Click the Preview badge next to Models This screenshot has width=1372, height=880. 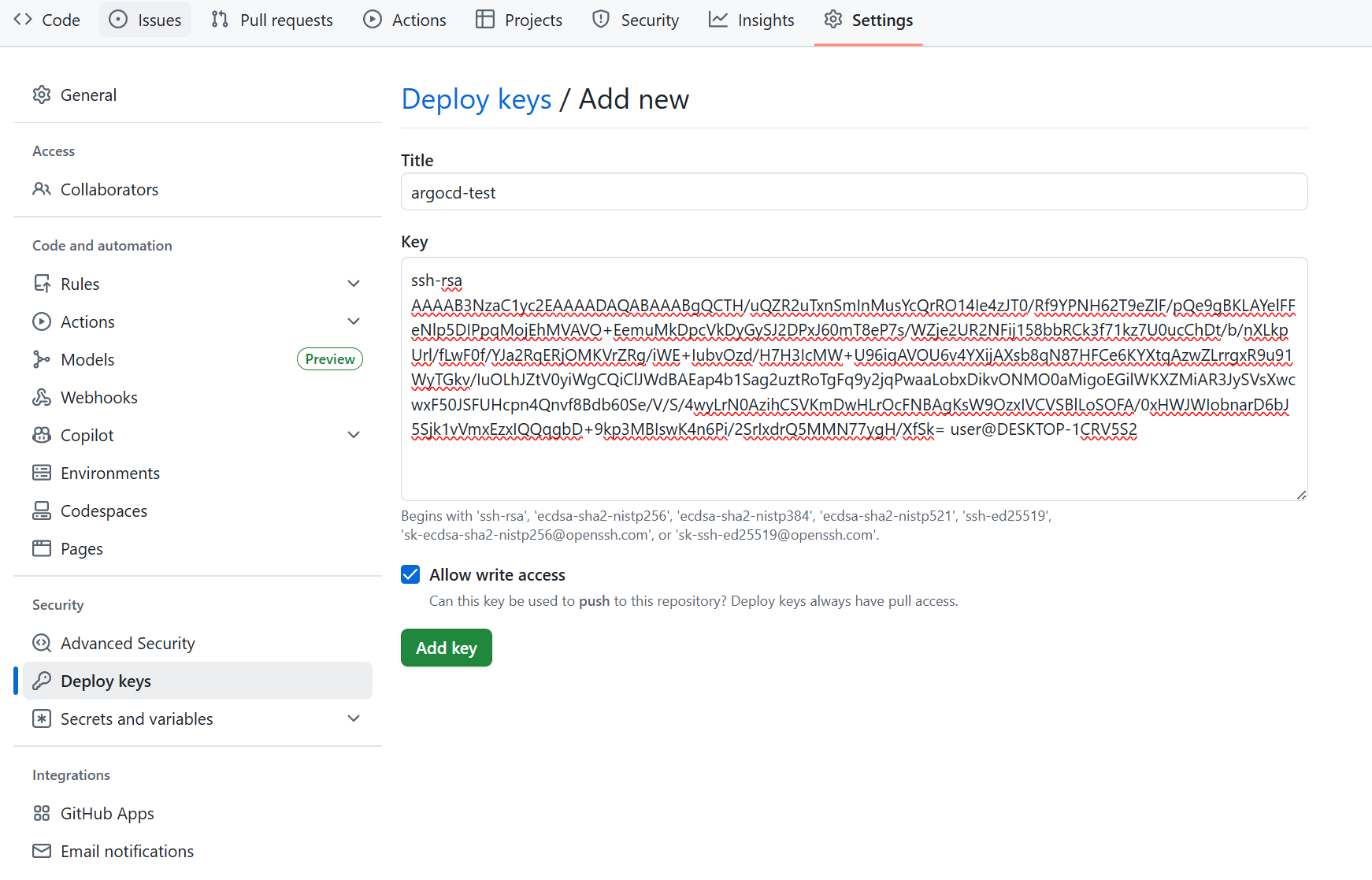point(330,359)
